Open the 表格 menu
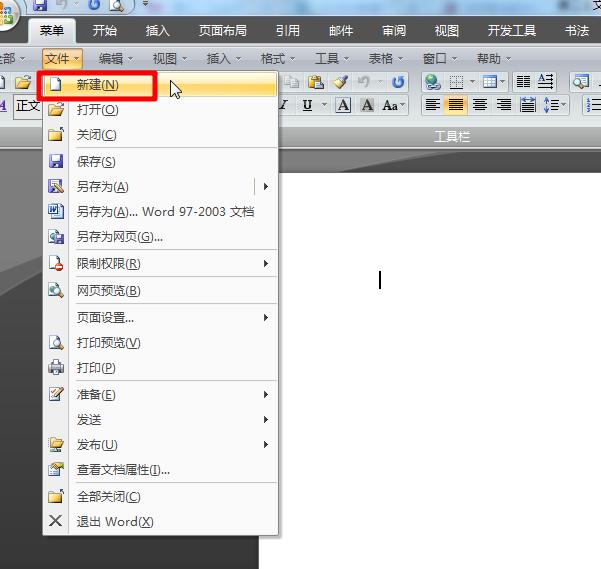This screenshot has width=601, height=569. pos(386,59)
